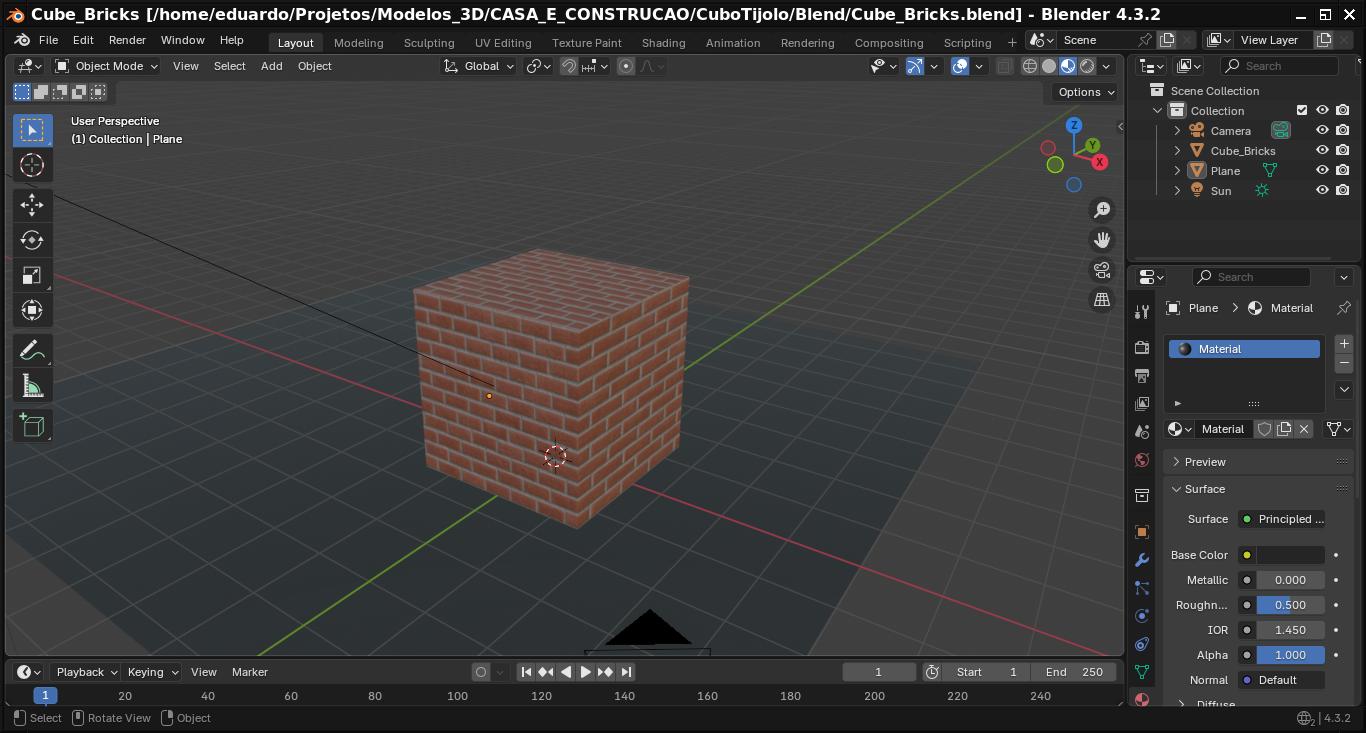Viewport: 1366px width, 733px height.
Task: Click the current frame field
Action: click(x=879, y=672)
